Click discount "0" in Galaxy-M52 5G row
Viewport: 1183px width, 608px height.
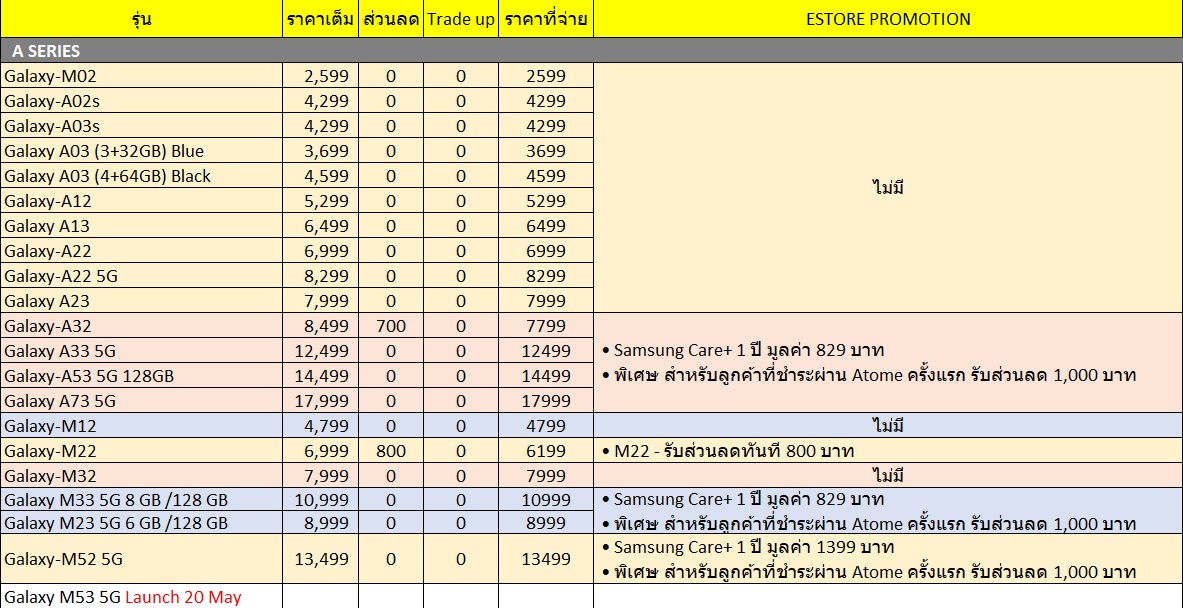pos(391,559)
